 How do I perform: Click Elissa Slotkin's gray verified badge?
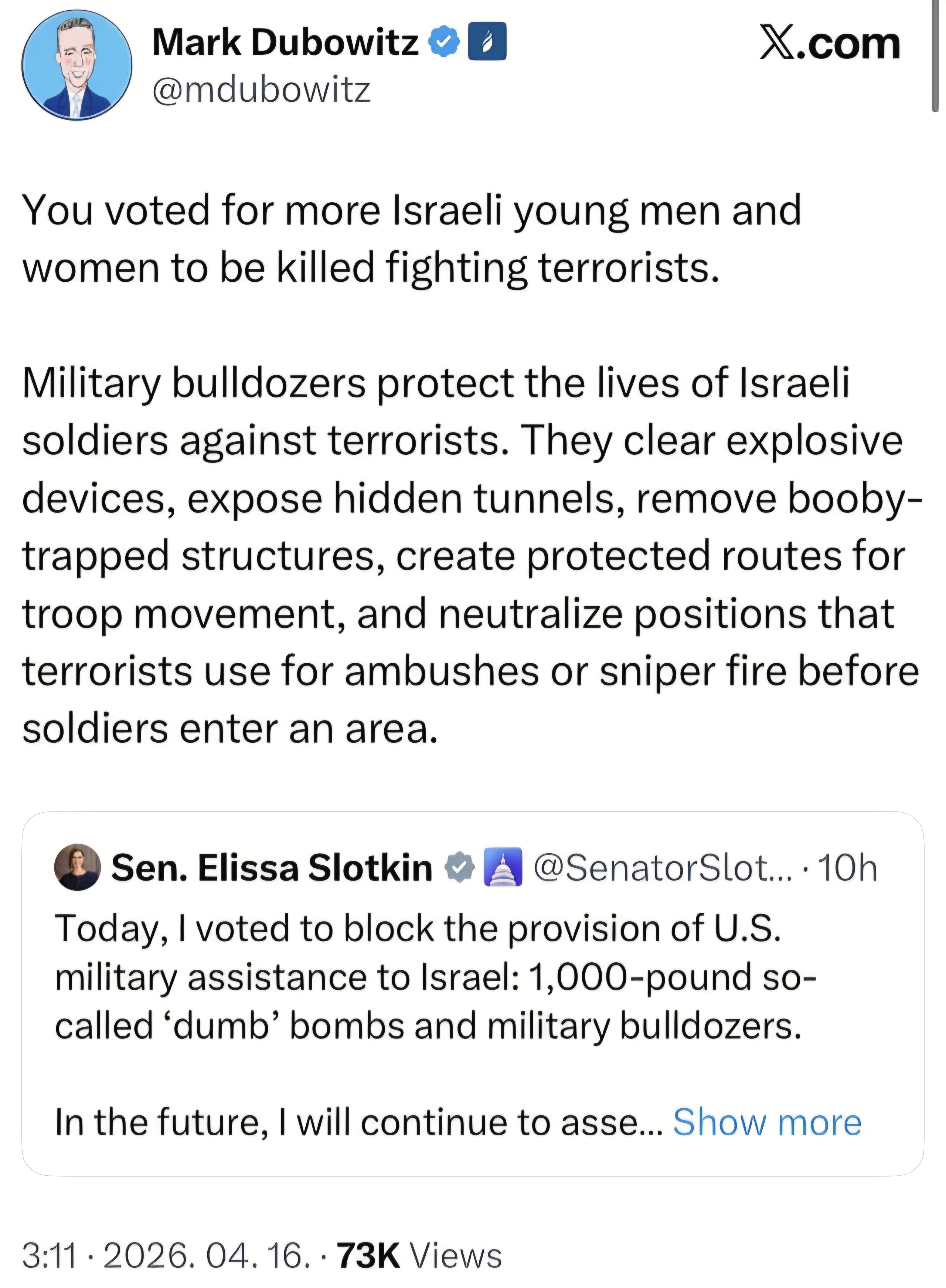(461, 867)
